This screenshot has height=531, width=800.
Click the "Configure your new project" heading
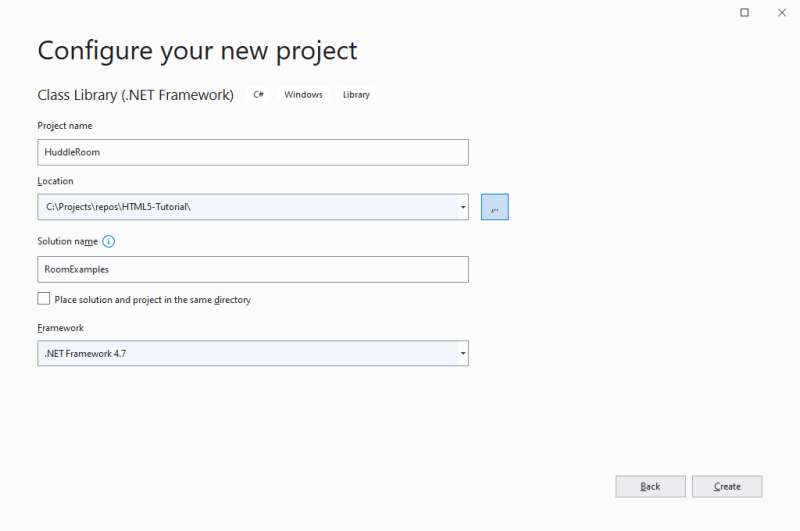[197, 50]
